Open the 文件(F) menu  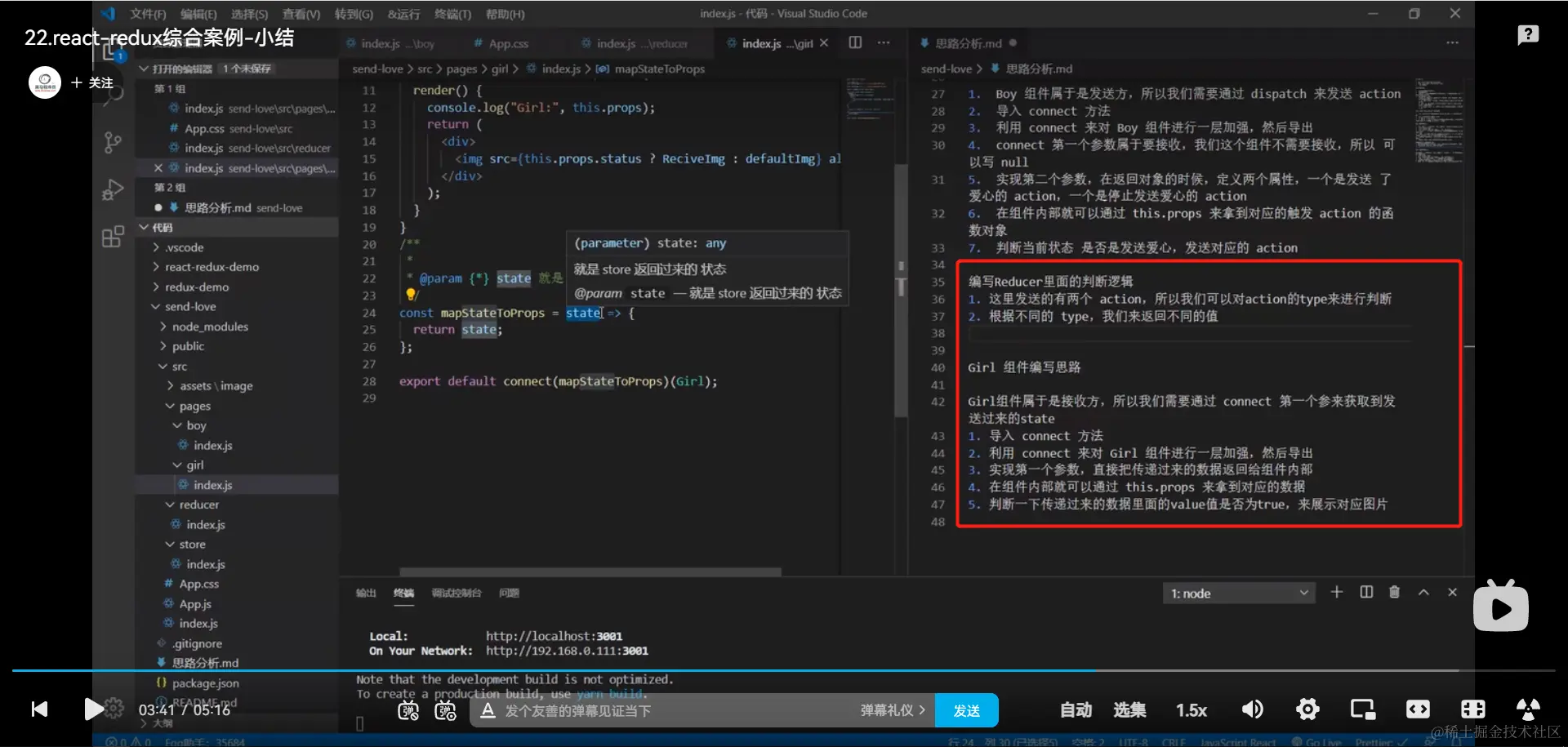pyautogui.click(x=148, y=14)
